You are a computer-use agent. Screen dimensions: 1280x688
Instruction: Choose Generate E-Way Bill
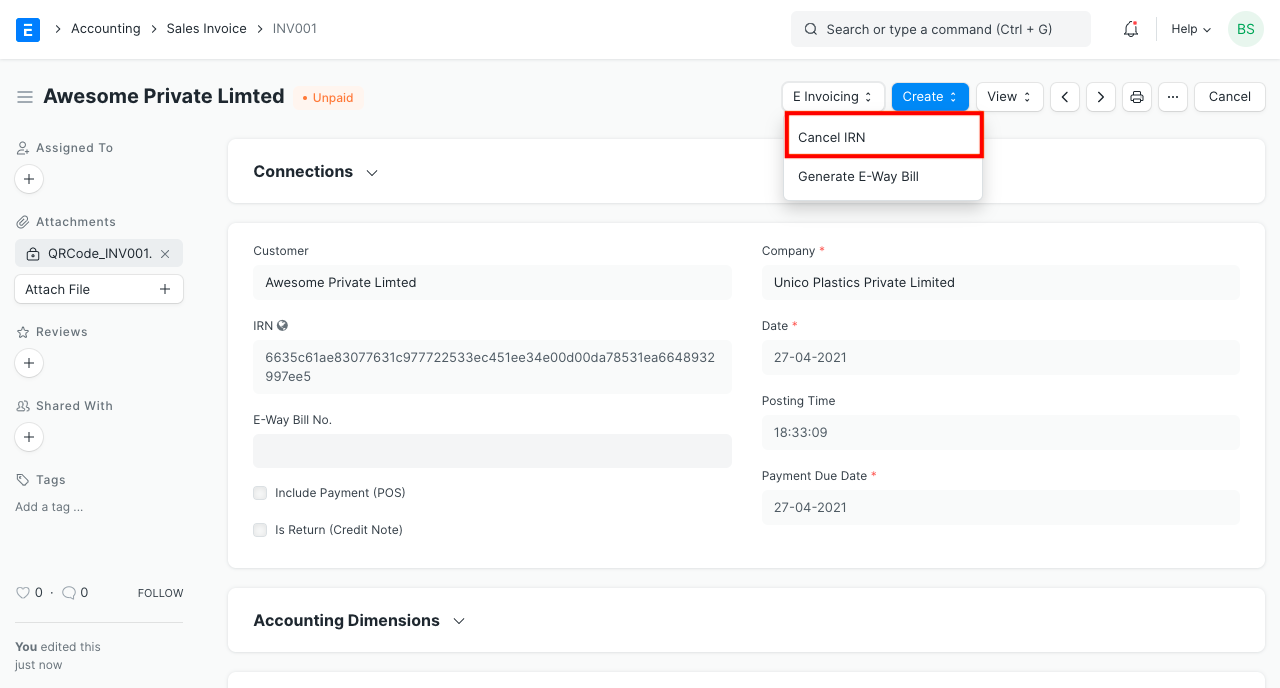[857, 176]
